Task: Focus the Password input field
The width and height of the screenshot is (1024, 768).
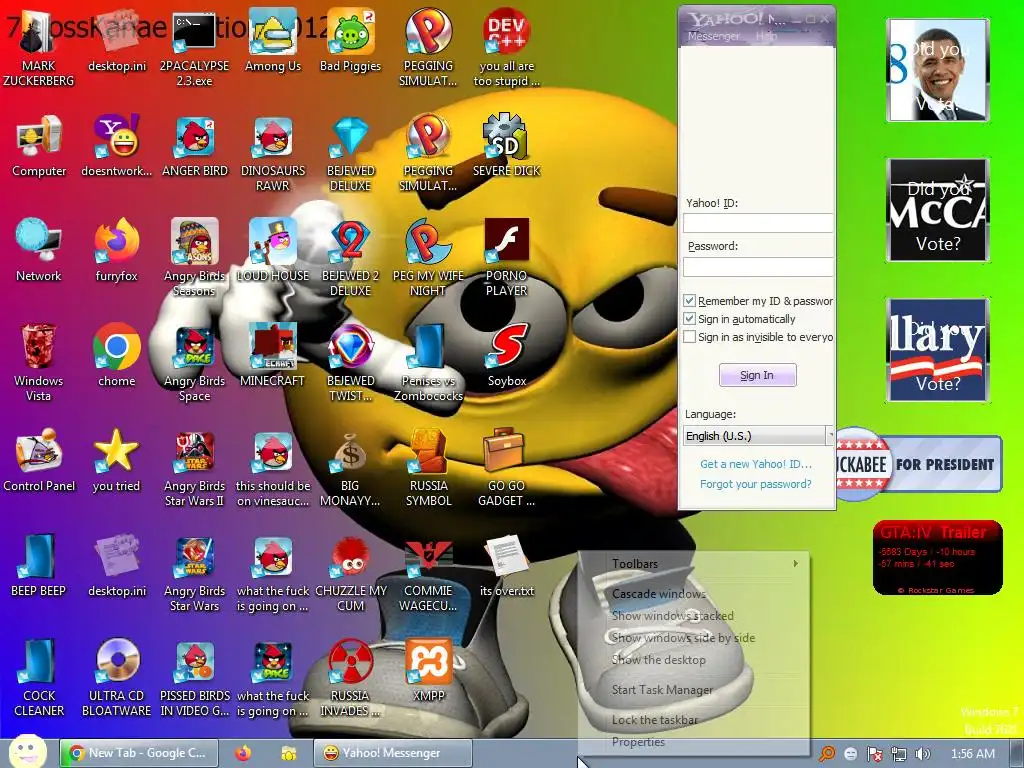Action: coord(758,266)
